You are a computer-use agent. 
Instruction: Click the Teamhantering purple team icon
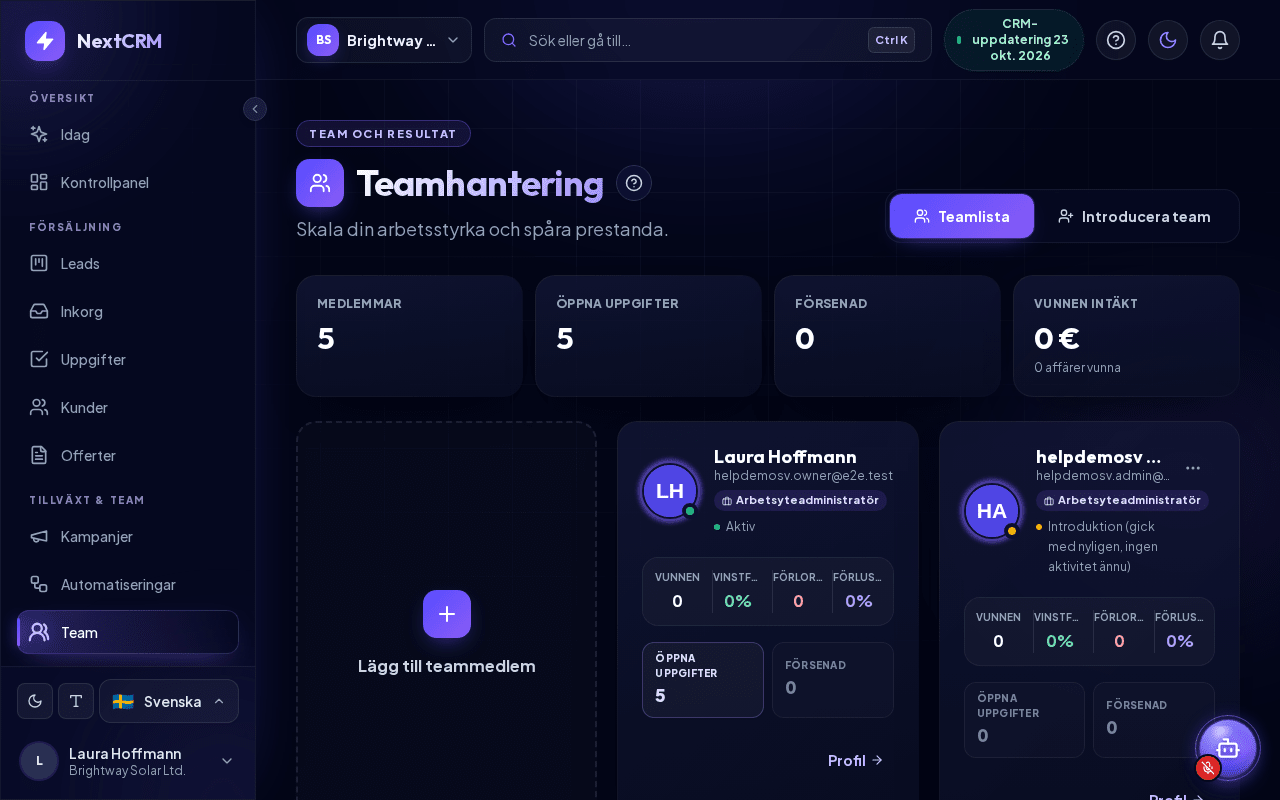320,183
